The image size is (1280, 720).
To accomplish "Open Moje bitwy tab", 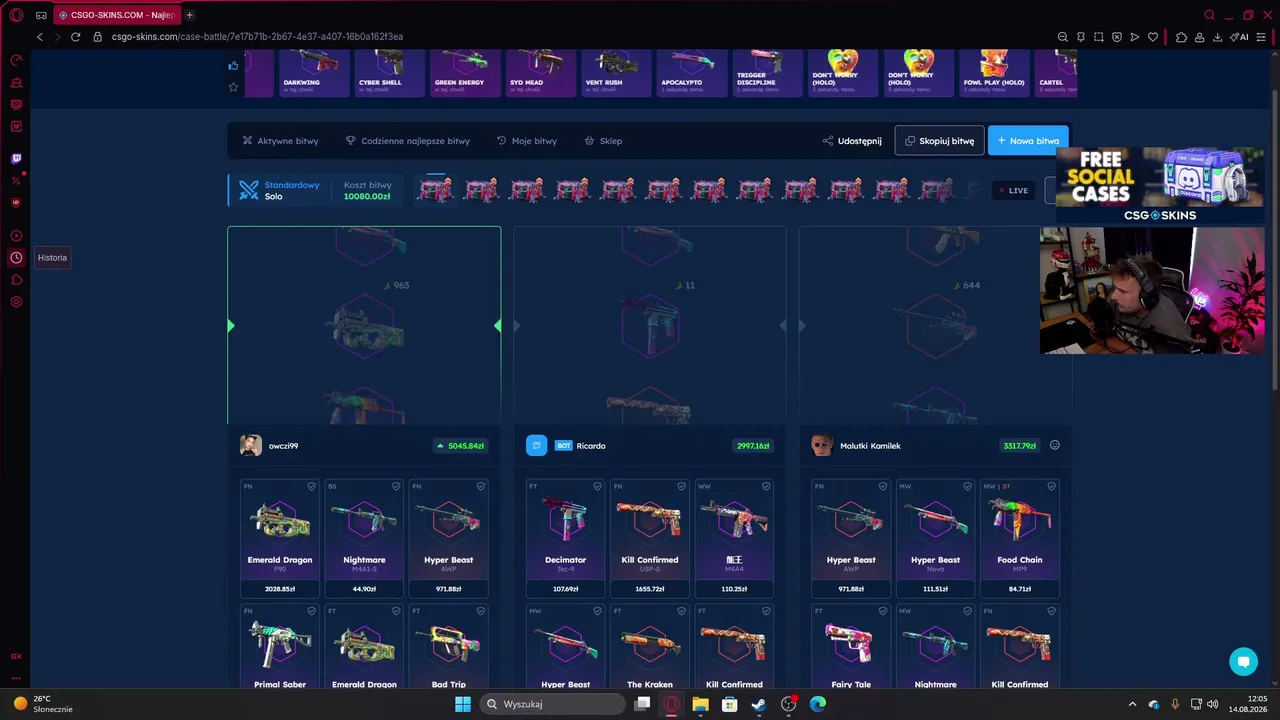I will [526, 141].
